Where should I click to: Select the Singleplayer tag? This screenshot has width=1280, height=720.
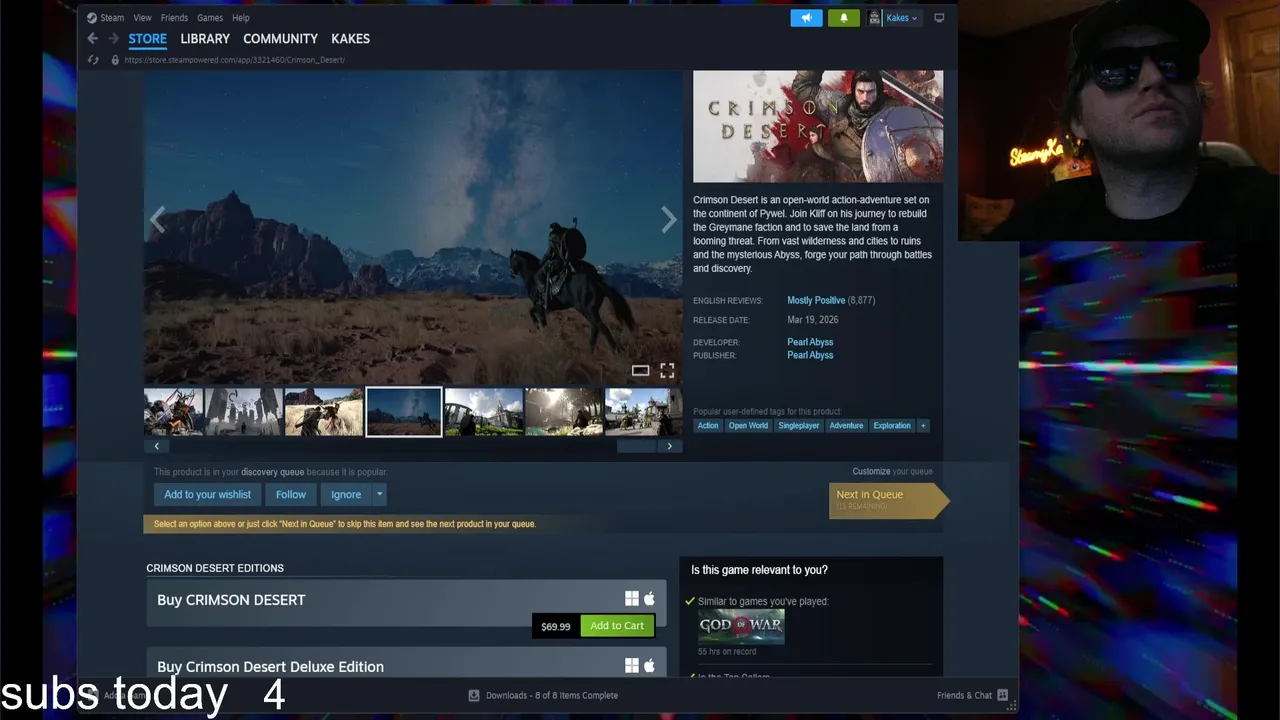click(x=799, y=425)
